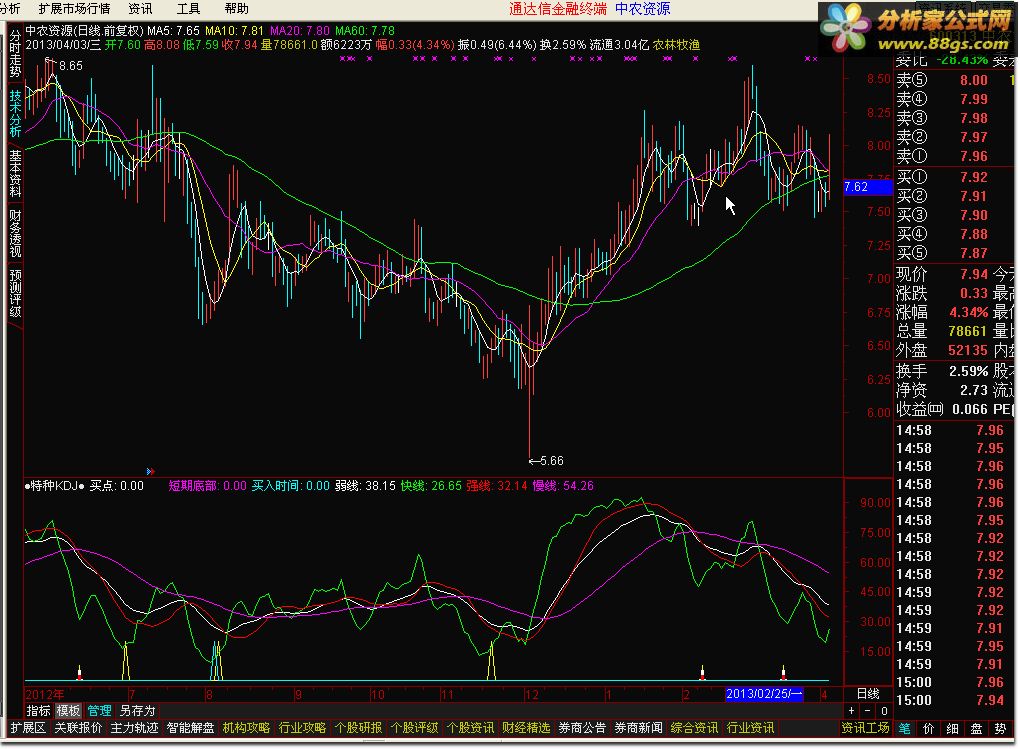Open the 个股资讯 tab
The height and width of the screenshot is (749, 1020).
[x=470, y=728]
